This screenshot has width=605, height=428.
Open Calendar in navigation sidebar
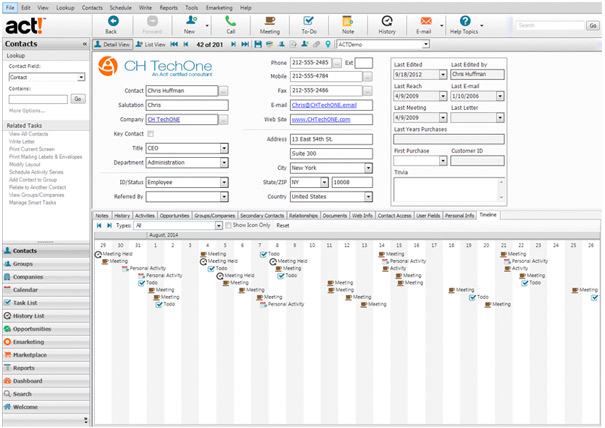(x=46, y=290)
